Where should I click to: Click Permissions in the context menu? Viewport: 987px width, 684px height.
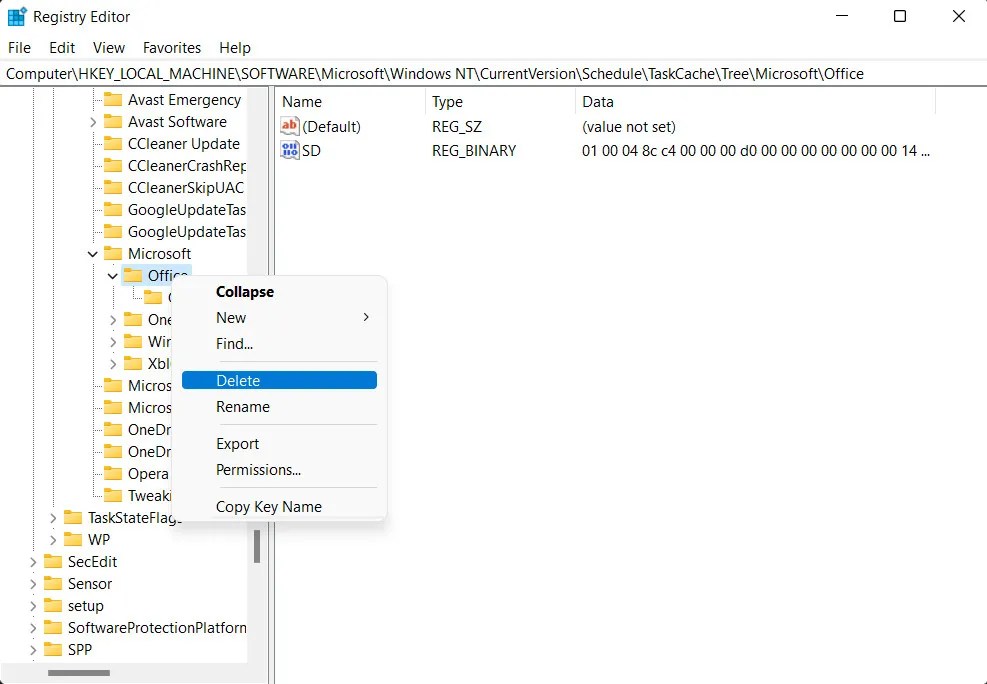point(258,469)
